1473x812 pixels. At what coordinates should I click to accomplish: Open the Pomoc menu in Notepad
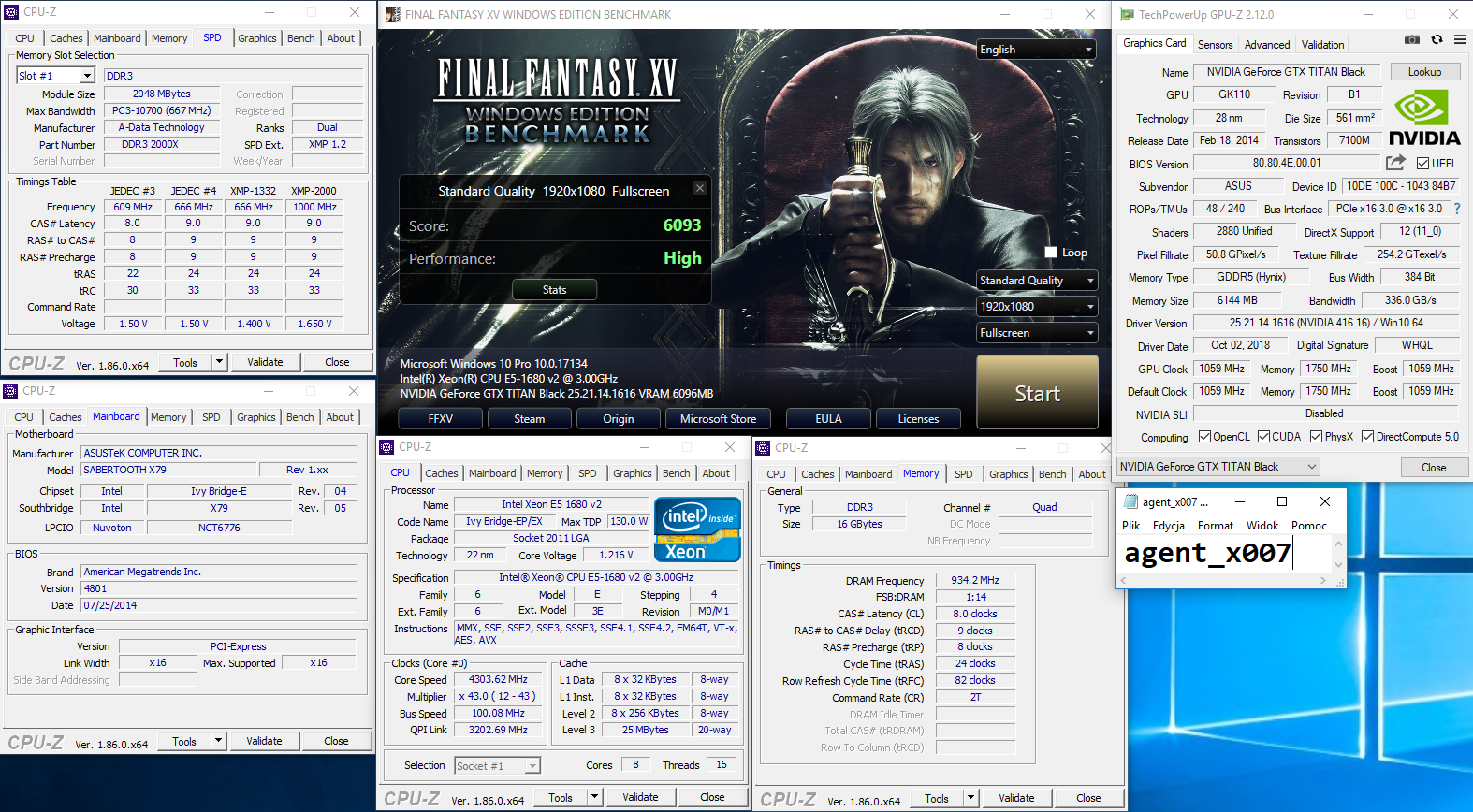point(1309,526)
